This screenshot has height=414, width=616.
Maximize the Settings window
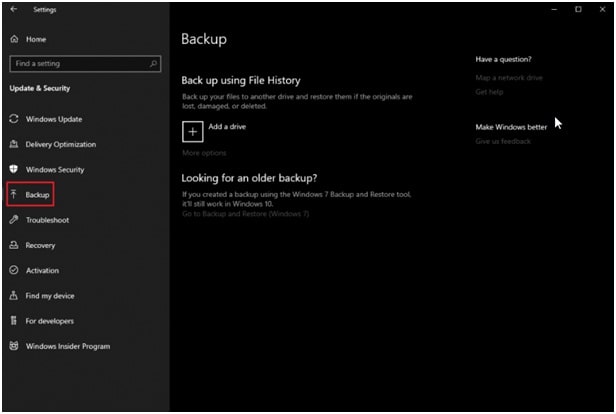[578, 9]
